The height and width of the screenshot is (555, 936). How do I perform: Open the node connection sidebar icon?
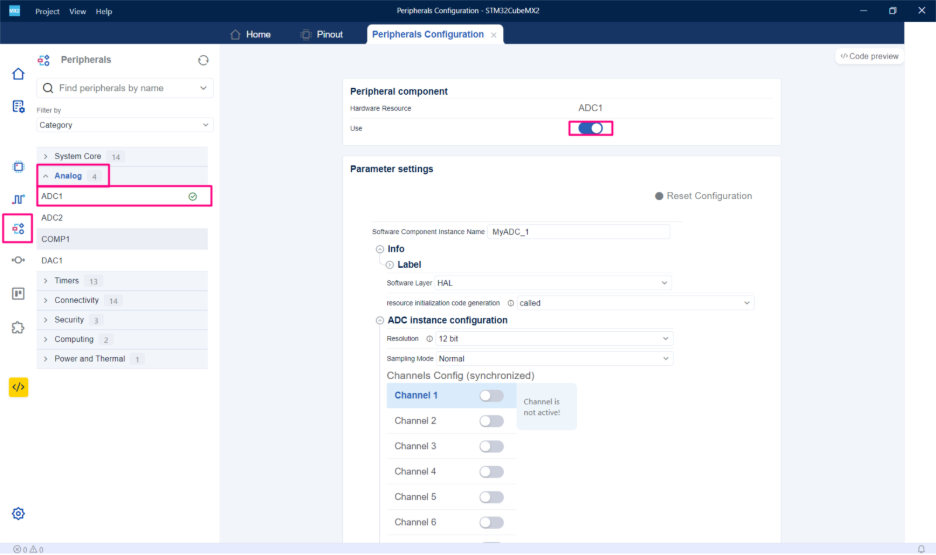click(18, 260)
